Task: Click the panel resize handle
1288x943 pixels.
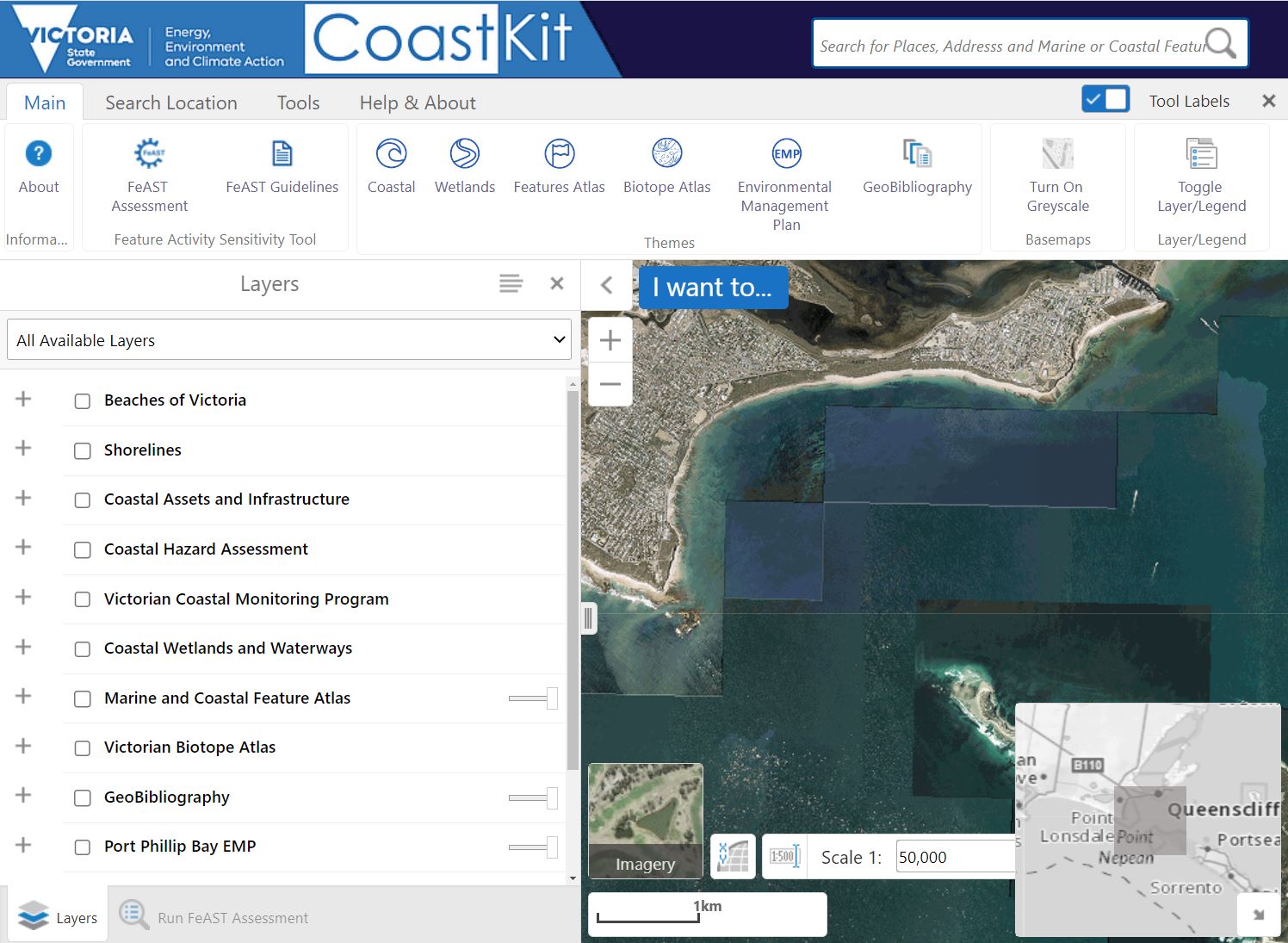Action: (x=589, y=618)
